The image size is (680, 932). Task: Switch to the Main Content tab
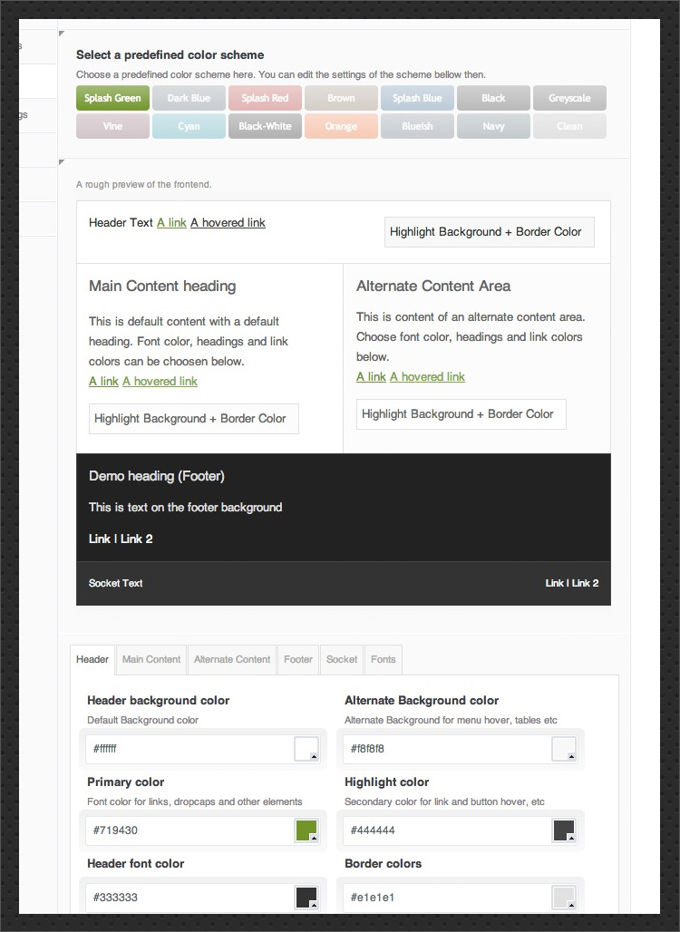coord(151,659)
